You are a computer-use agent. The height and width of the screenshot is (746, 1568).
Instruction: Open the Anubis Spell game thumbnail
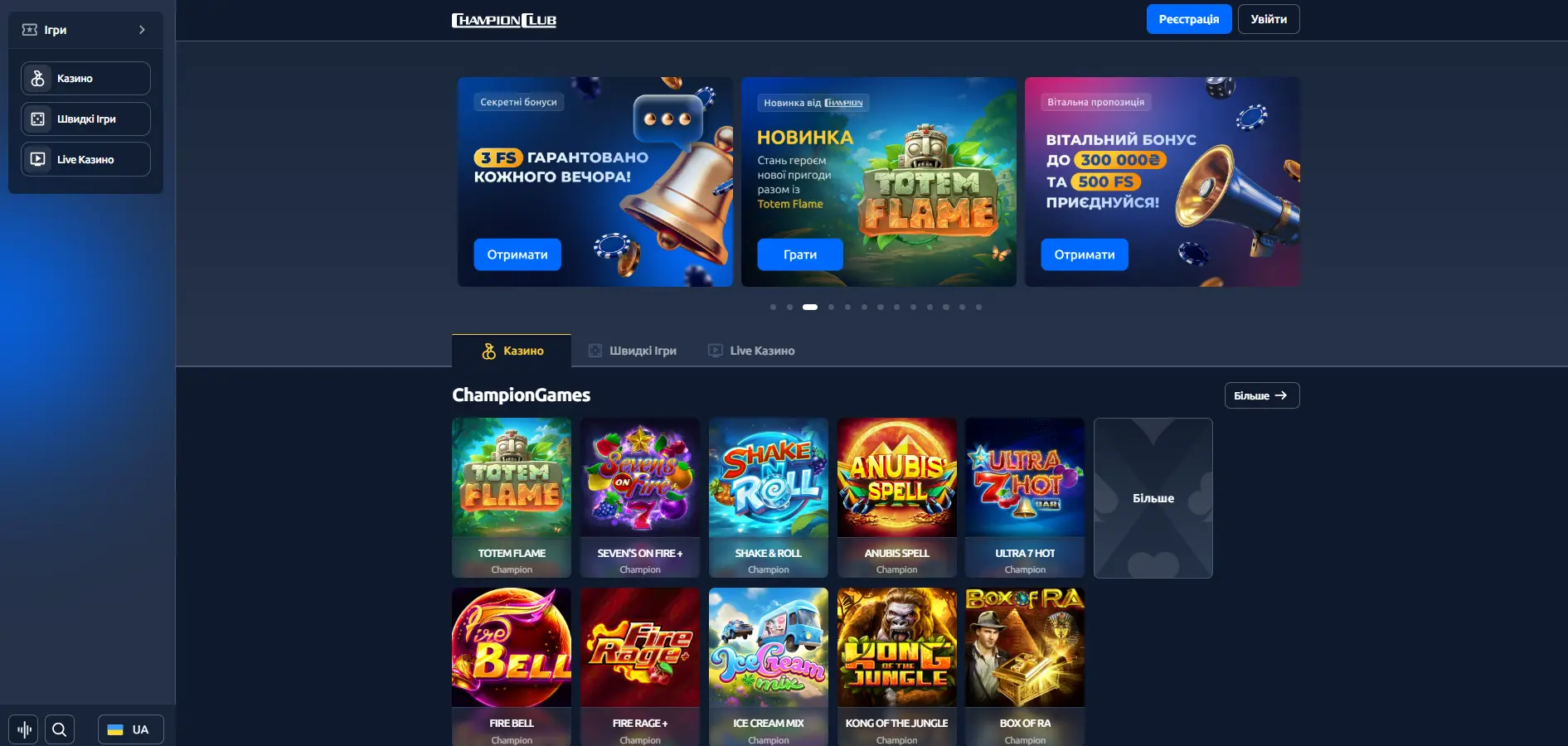pos(896,497)
